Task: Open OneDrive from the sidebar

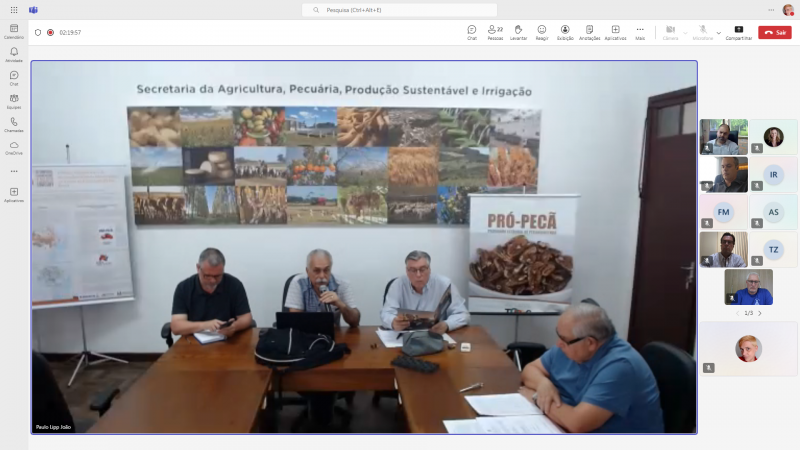Action: 14,147
